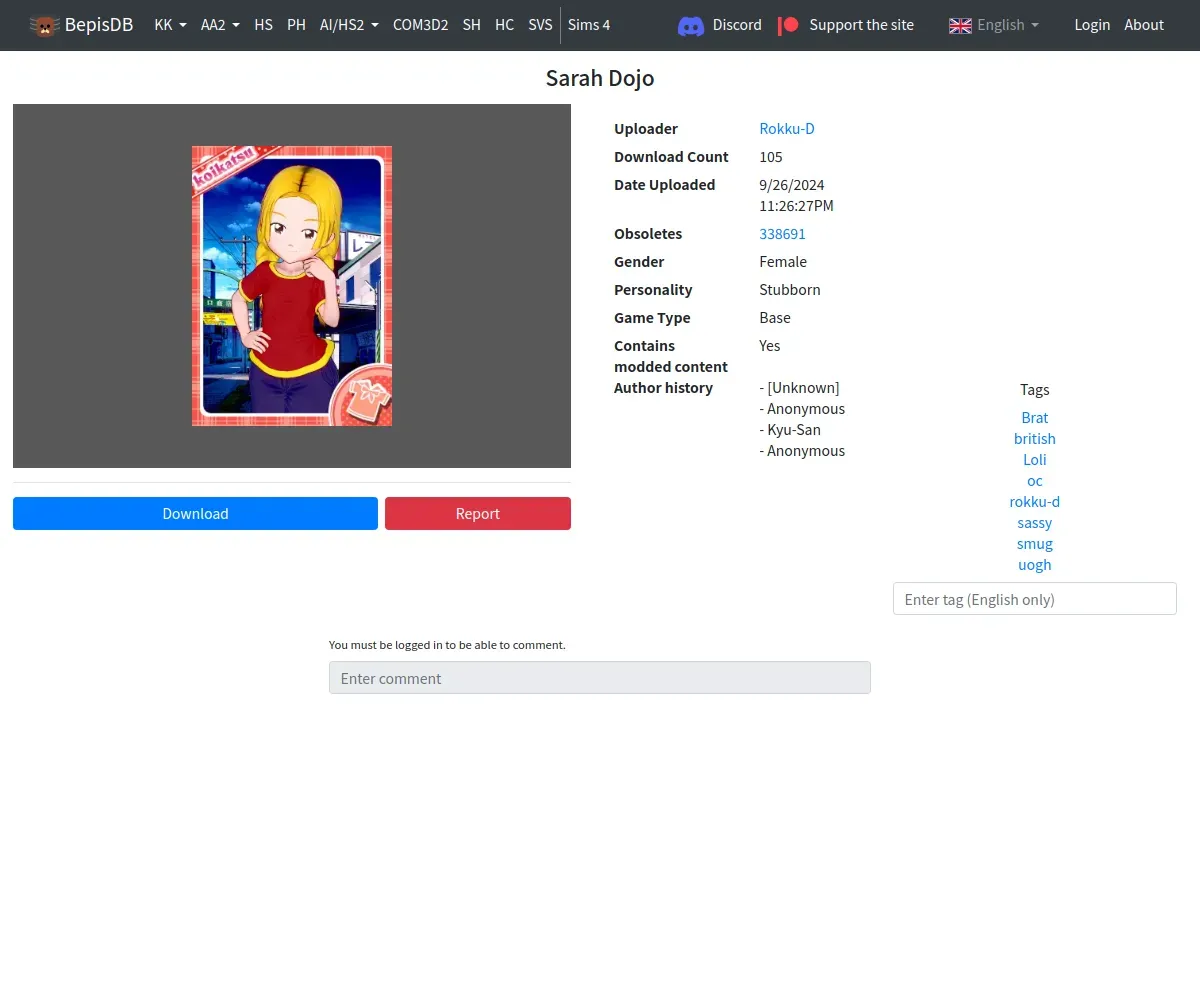Open the HC section

(505, 25)
